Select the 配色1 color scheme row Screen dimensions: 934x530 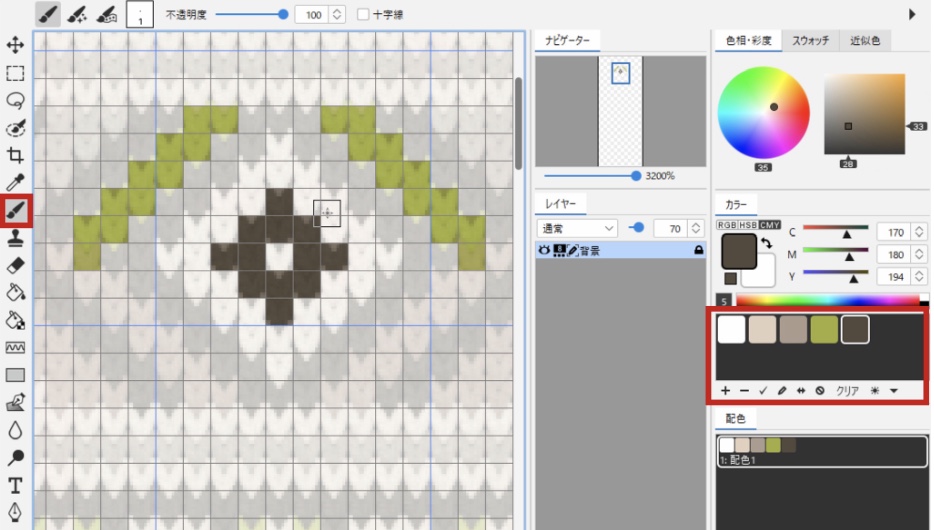[822, 451]
